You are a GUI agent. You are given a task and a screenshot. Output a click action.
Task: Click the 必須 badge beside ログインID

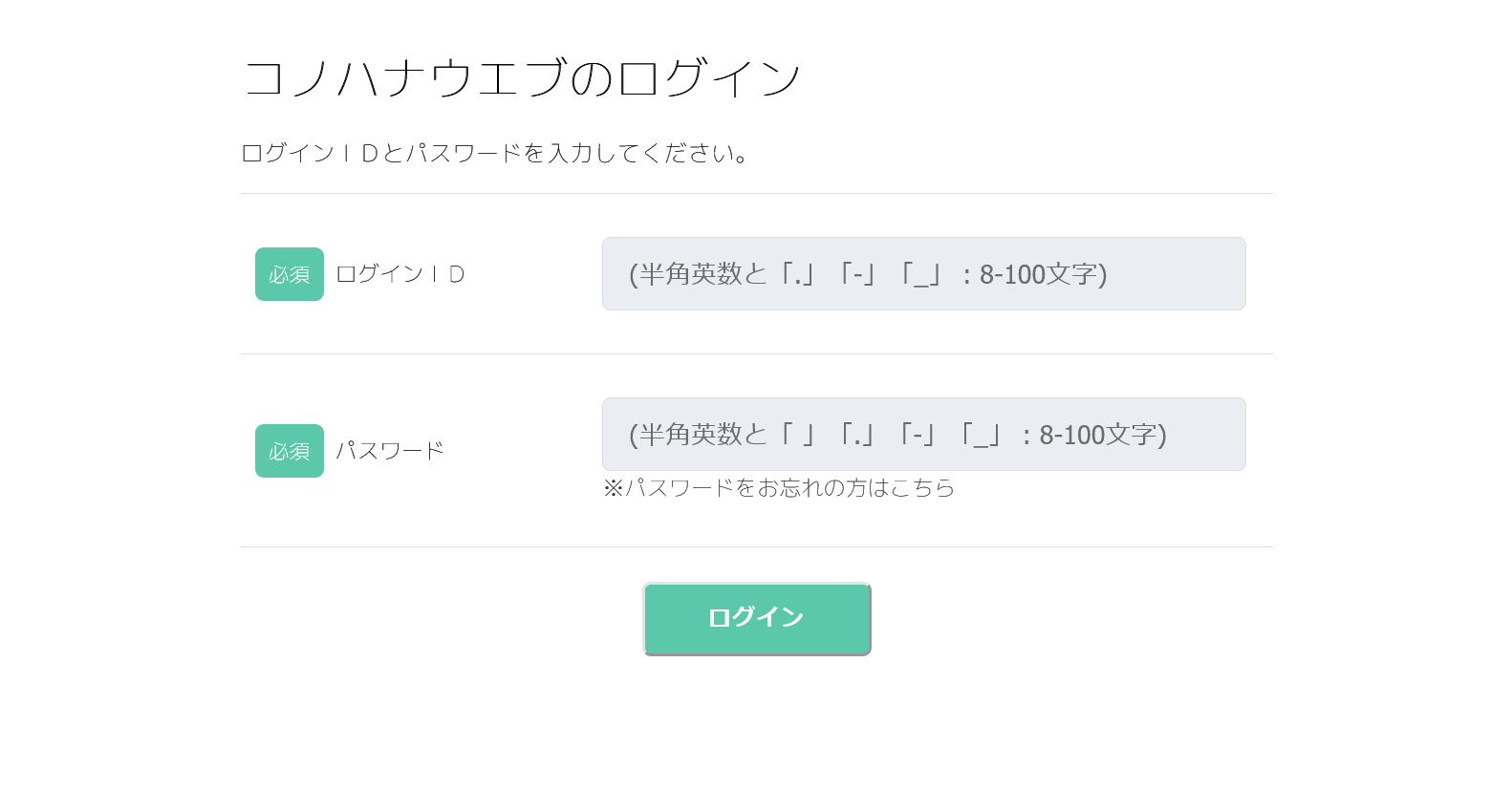point(290,274)
